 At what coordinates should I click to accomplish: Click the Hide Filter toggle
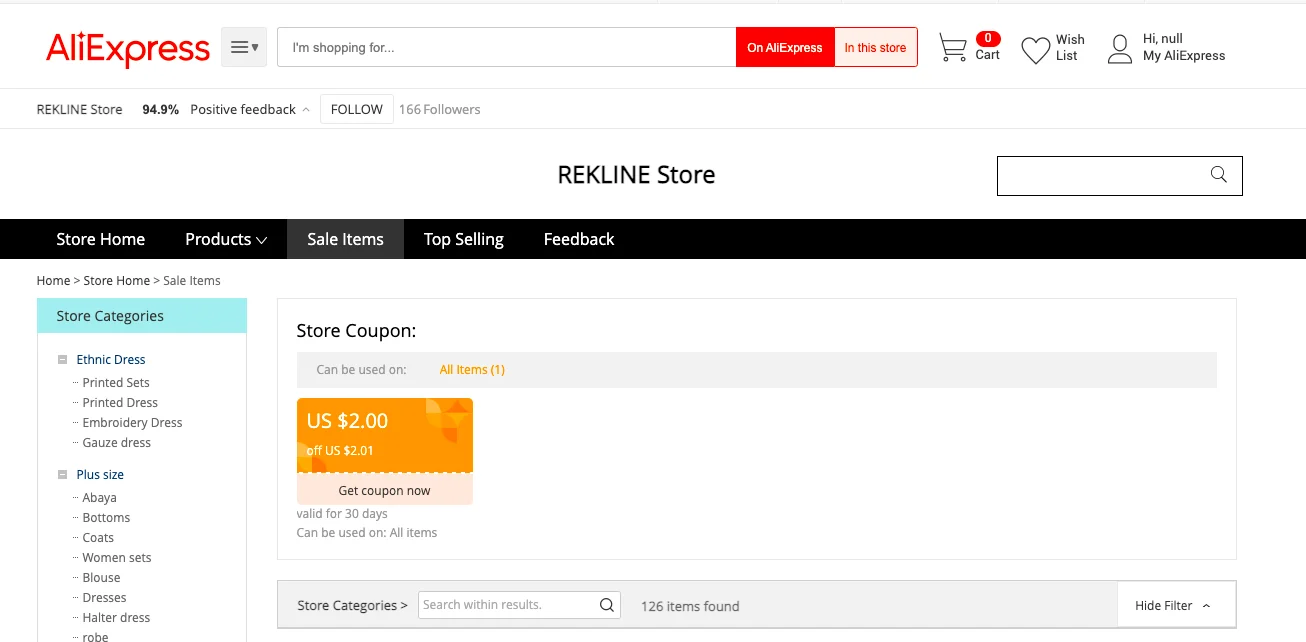[x=1175, y=605]
